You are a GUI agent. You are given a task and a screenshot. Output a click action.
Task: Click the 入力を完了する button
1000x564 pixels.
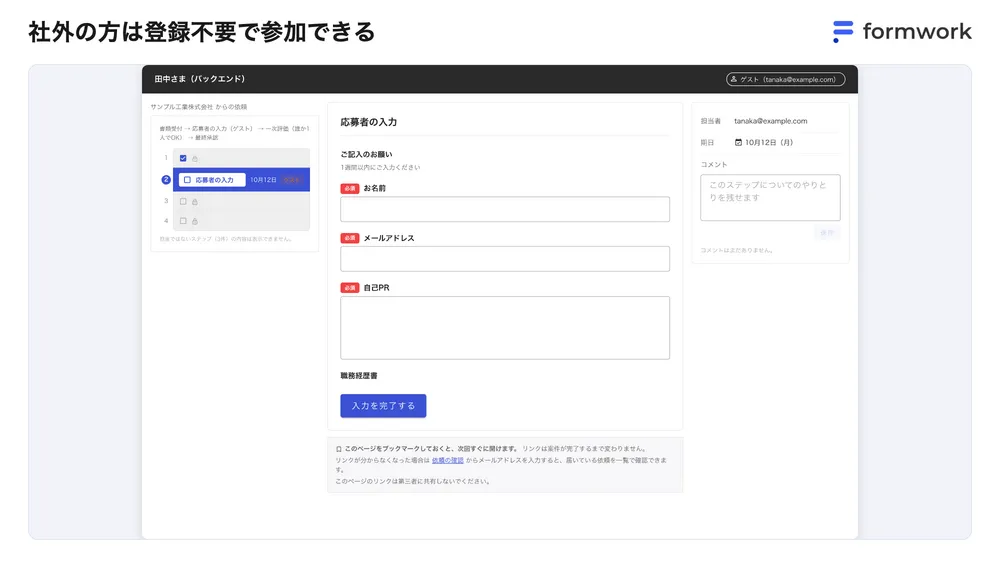click(383, 406)
